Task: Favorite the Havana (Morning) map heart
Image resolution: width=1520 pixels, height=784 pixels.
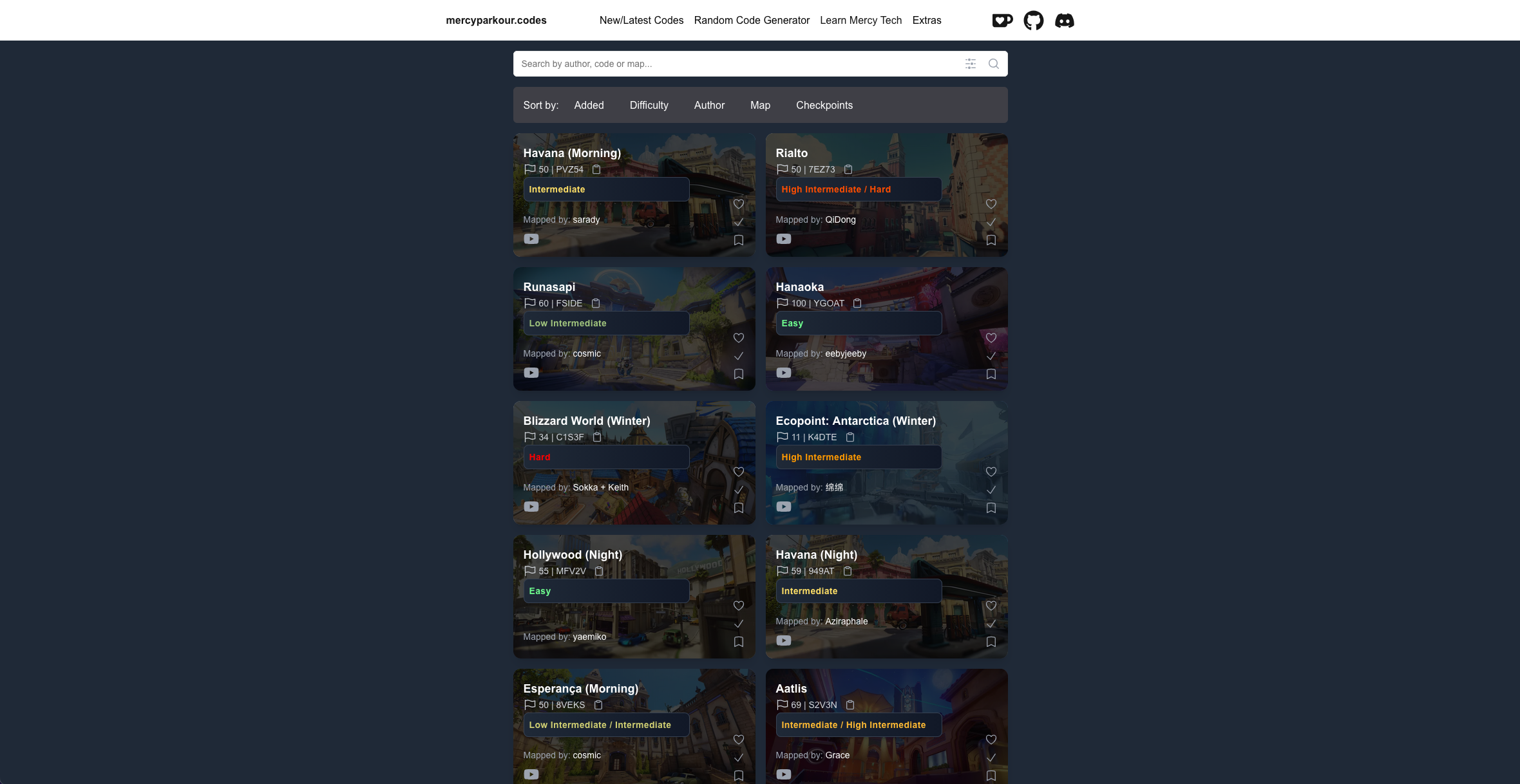Action: coord(738,204)
